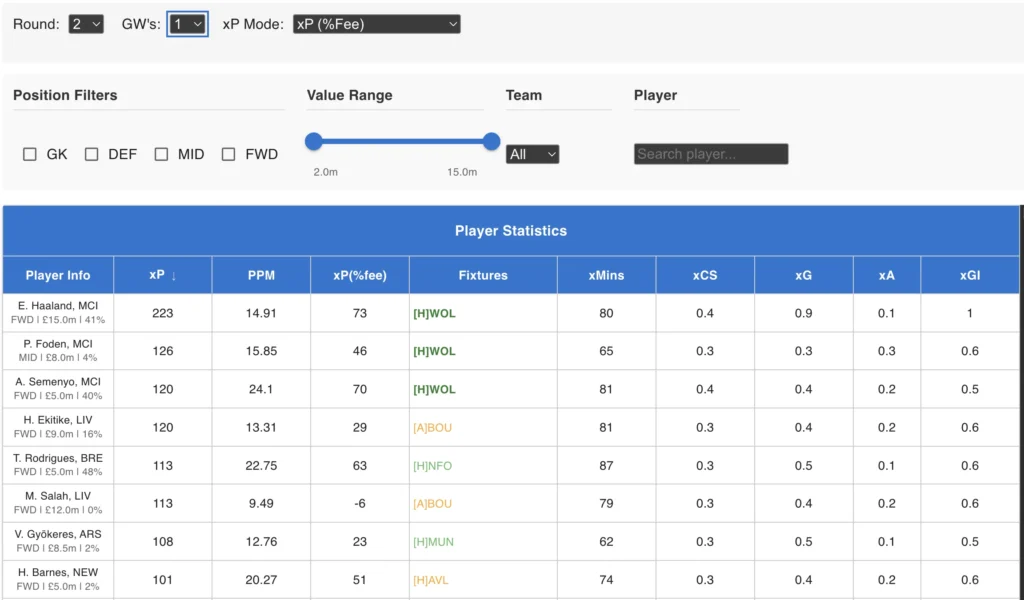Select the P. Foden, MCI row
The width and height of the screenshot is (1024, 600).
point(511,351)
